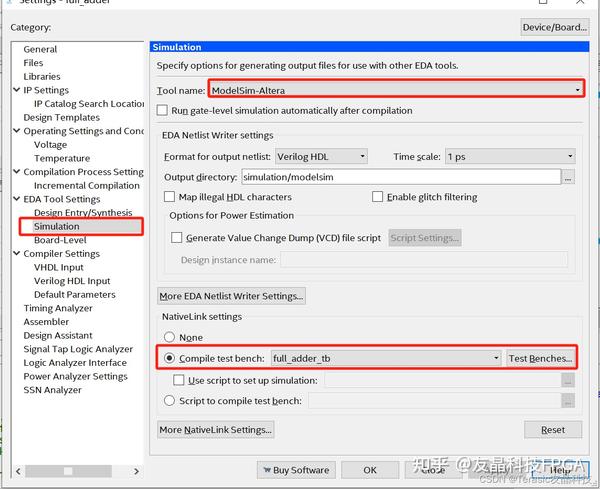Browse for simulation setup script file

(568, 380)
